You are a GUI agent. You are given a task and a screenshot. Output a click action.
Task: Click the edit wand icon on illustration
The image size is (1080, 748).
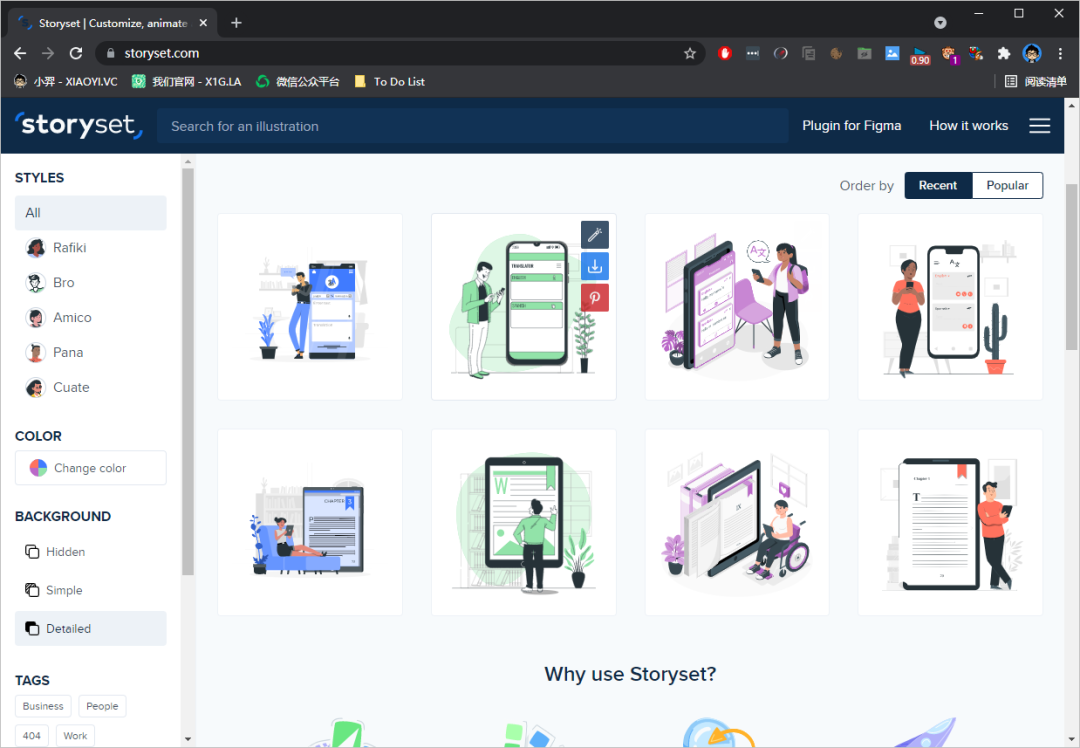[594, 235]
